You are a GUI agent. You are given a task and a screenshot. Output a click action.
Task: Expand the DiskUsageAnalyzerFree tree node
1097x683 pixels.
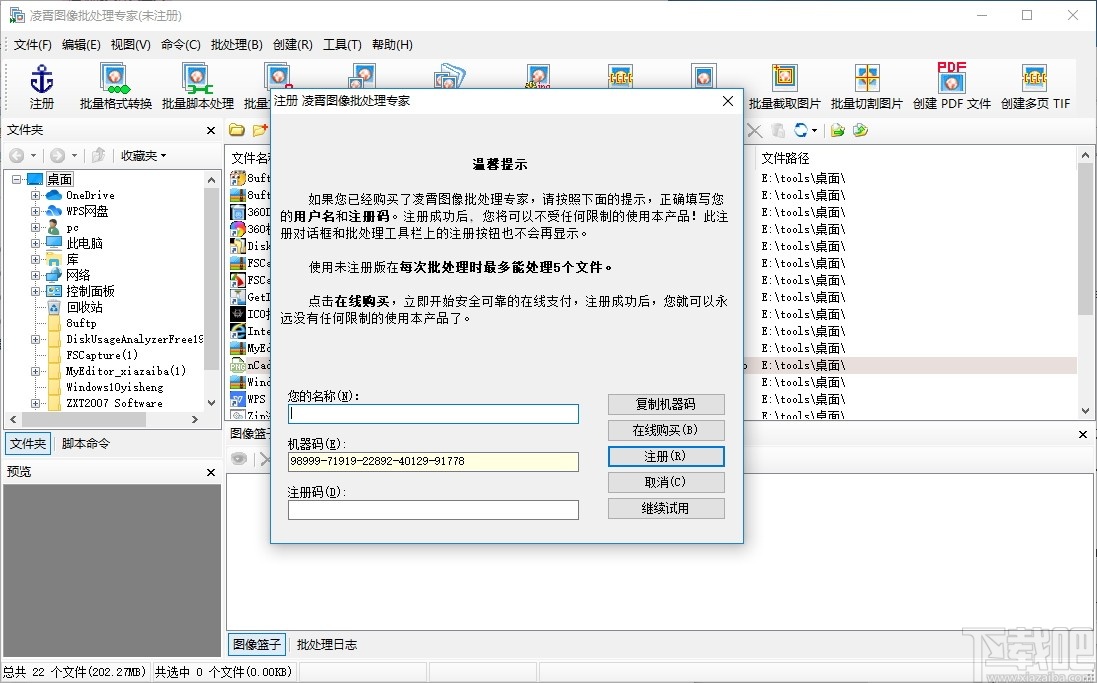(x=35, y=339)
